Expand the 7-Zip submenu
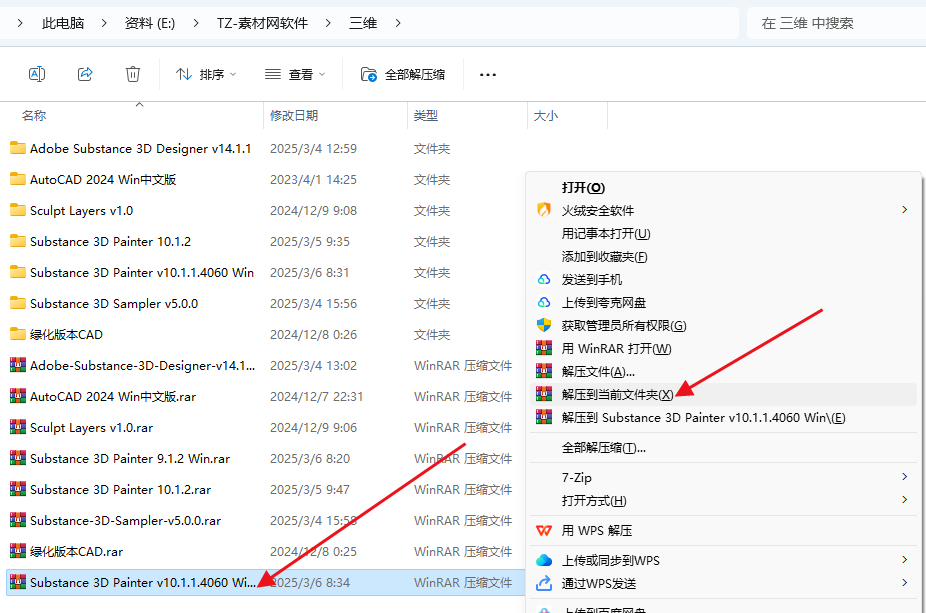The height and width of the screenshot is (613, 926). pyautogui.click(x=904, y=477)
